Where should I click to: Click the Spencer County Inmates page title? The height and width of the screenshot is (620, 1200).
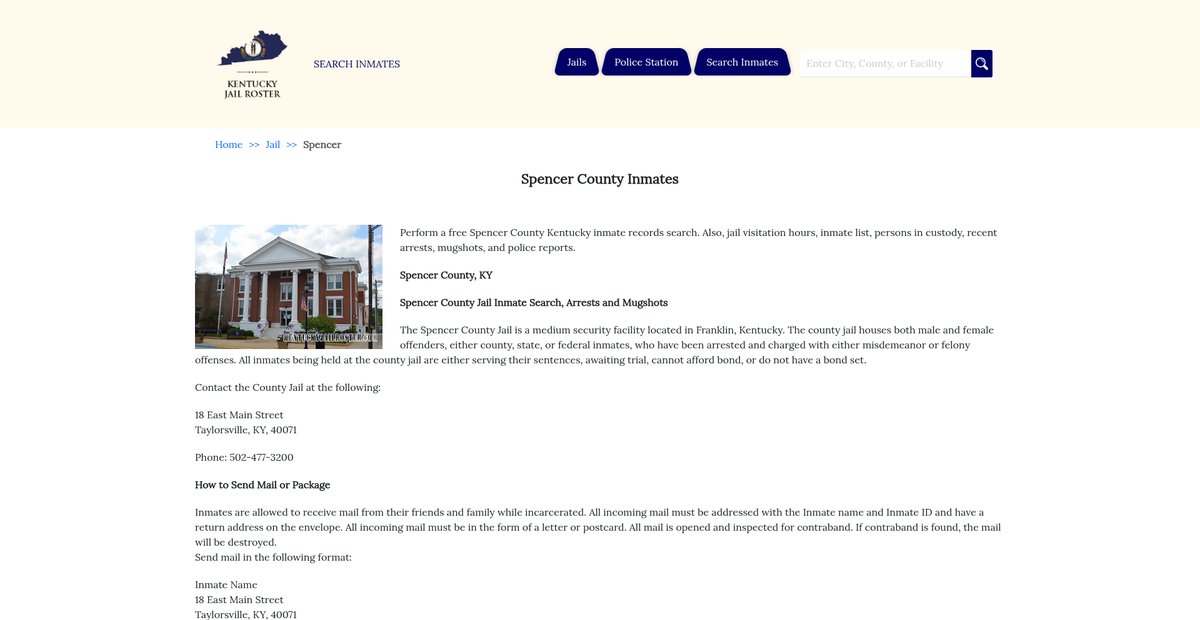(600, 180)
